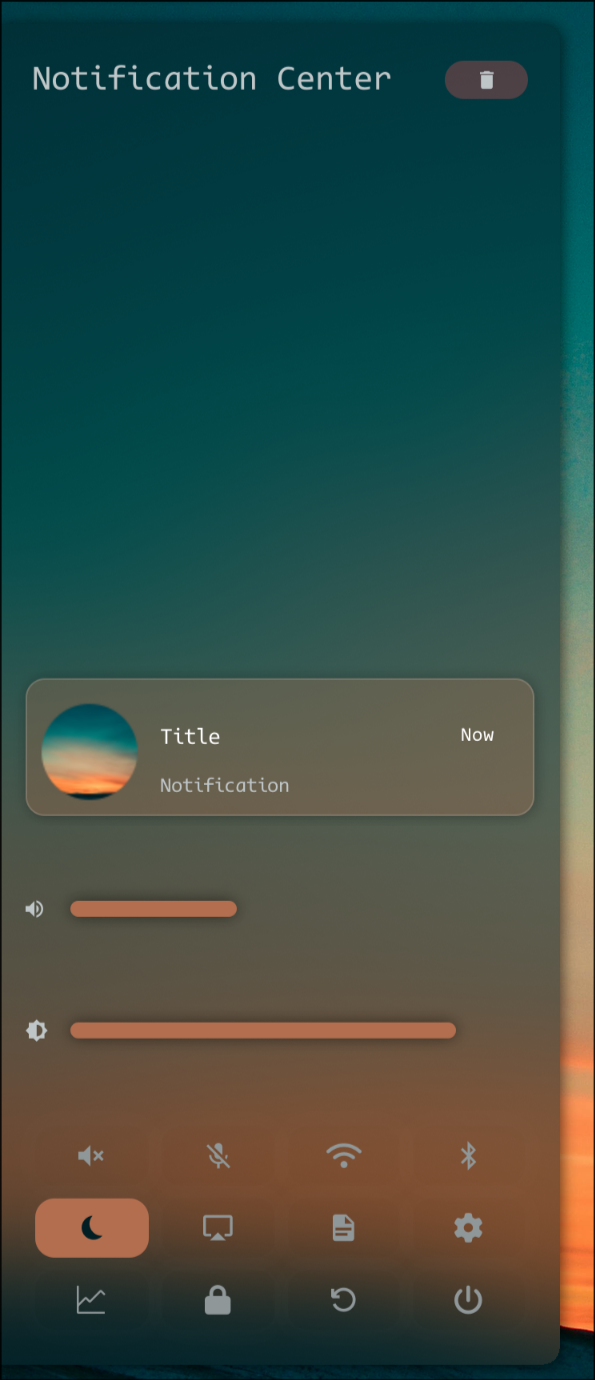The image size is (595, 1380).
Task: Click the circular sunset notification thumbnail
Action: click(x=89, y=751)
